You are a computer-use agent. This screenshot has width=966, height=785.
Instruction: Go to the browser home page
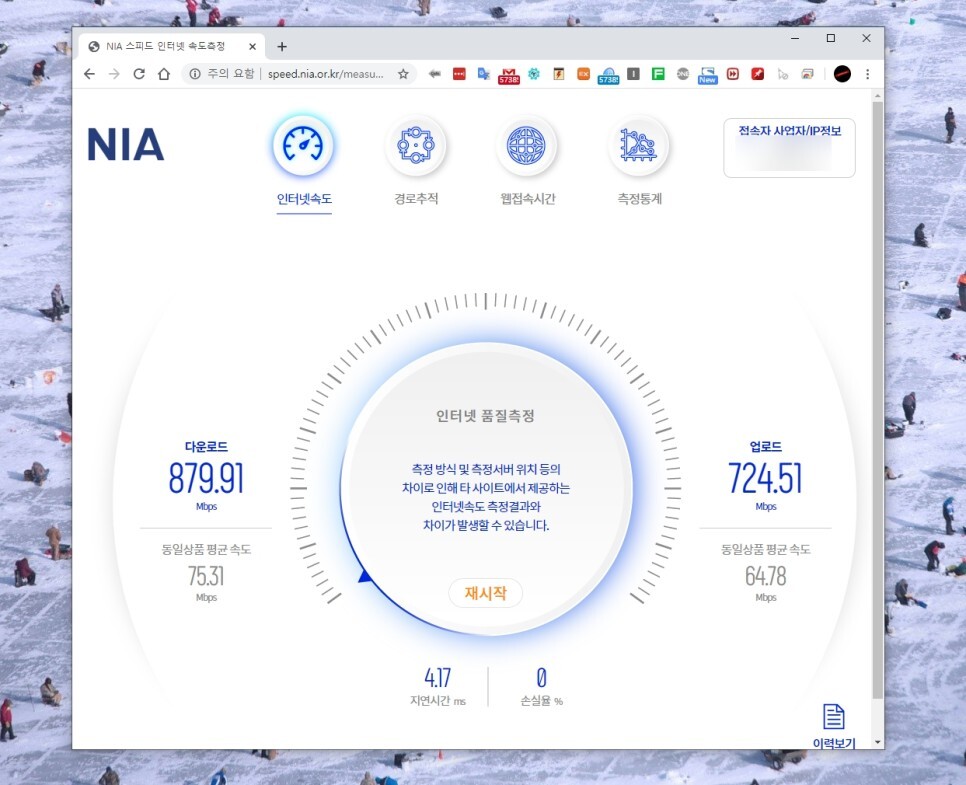(164, 74)
